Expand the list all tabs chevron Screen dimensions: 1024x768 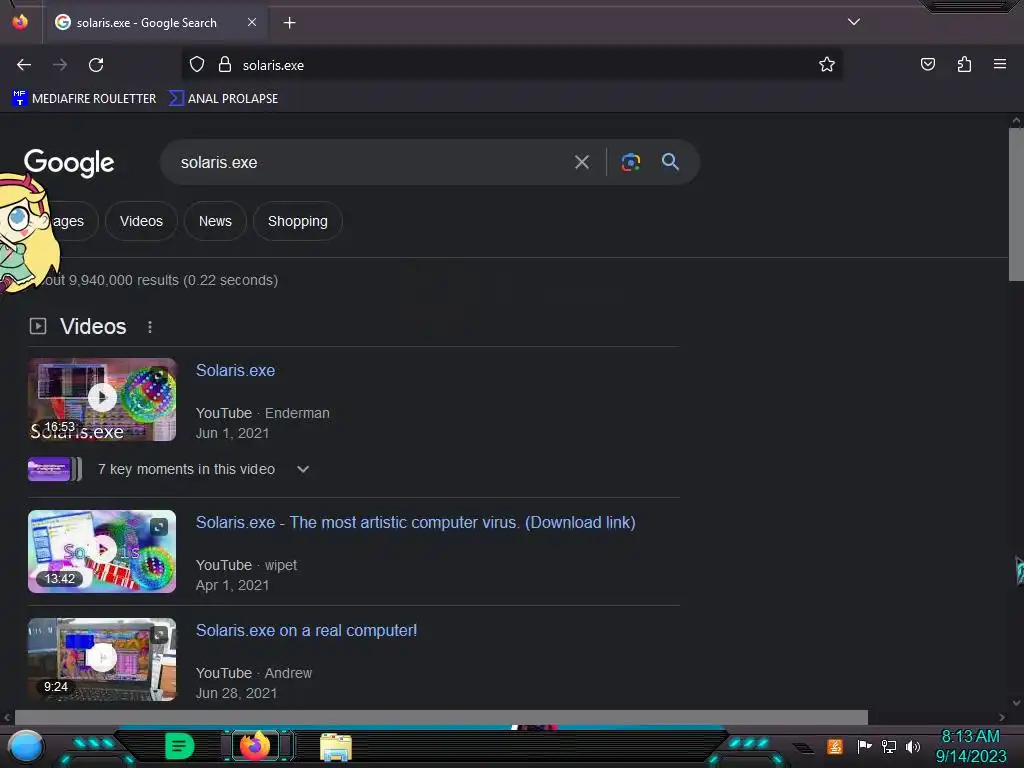point(854,22)
